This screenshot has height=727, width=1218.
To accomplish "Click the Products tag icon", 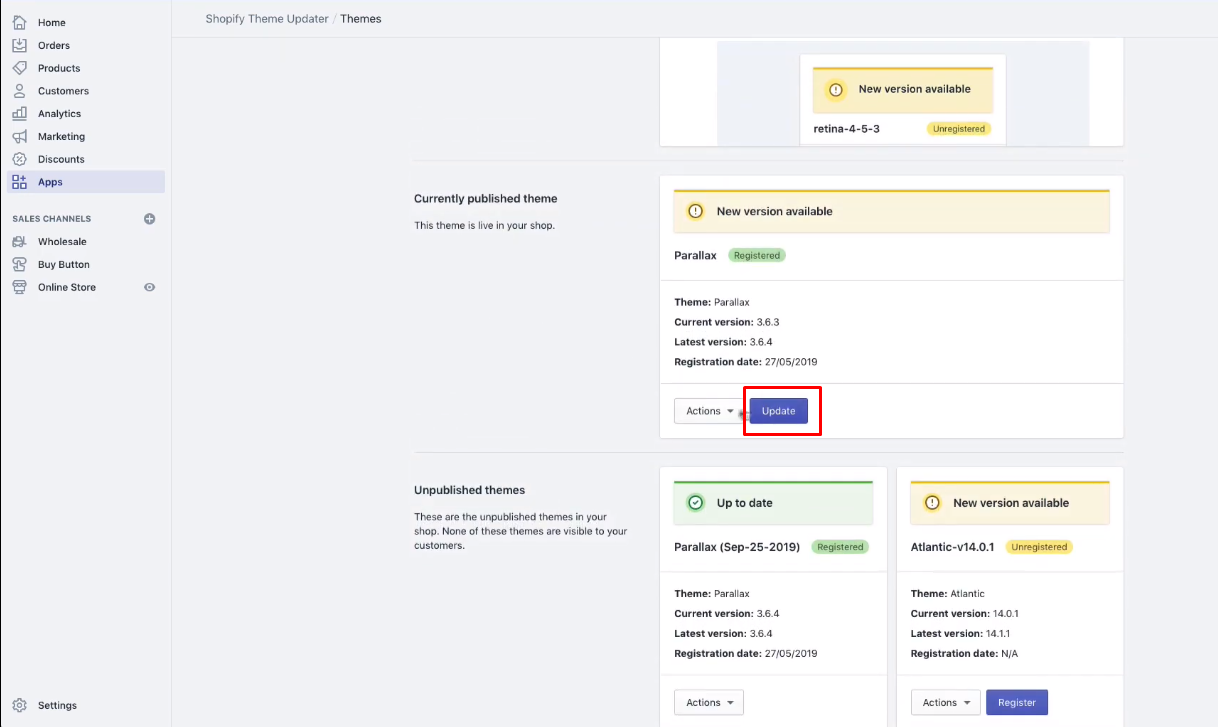I will point(20,68).
